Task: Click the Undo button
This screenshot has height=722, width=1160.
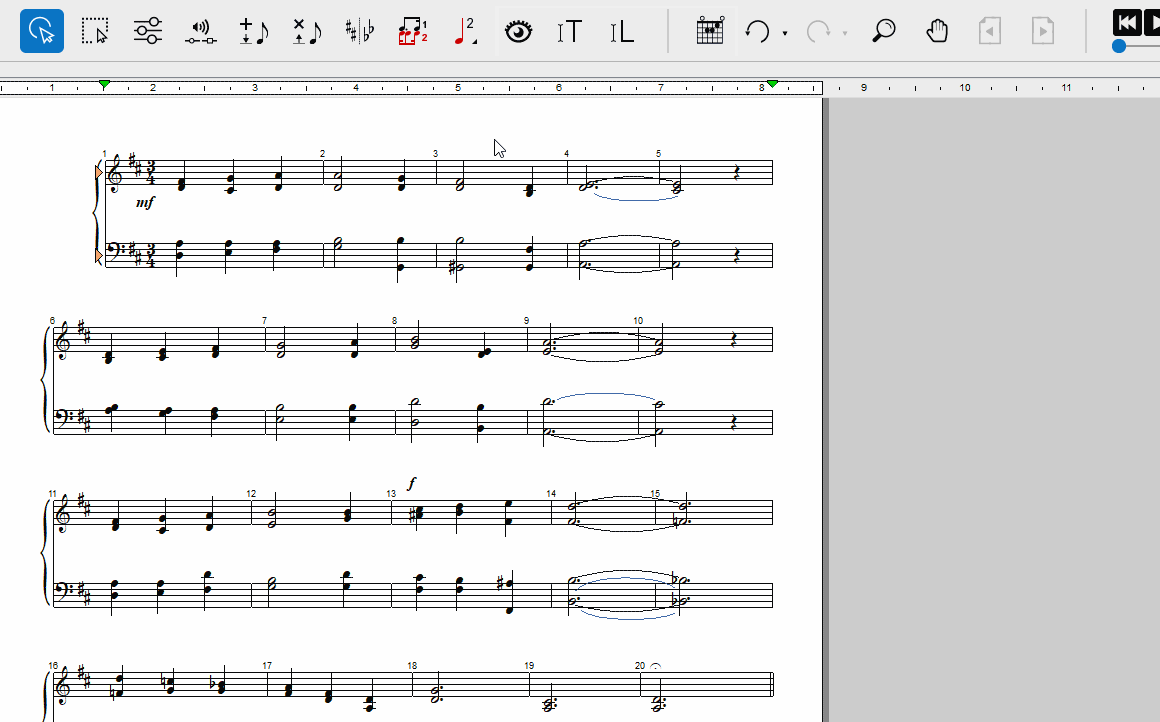Action: click(x=757, y=32)
